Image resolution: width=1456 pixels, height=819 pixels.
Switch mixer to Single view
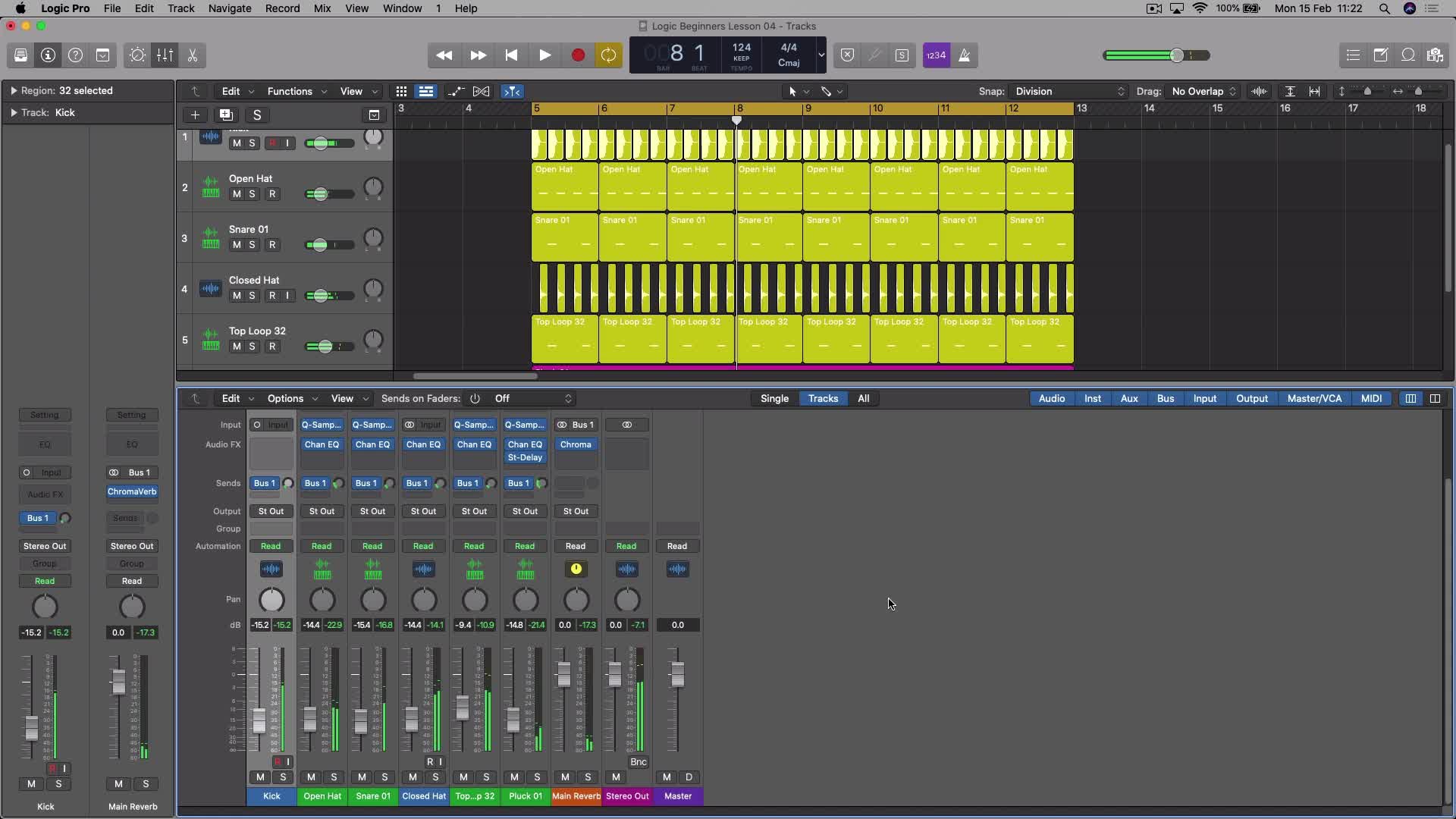pos(774,399)
